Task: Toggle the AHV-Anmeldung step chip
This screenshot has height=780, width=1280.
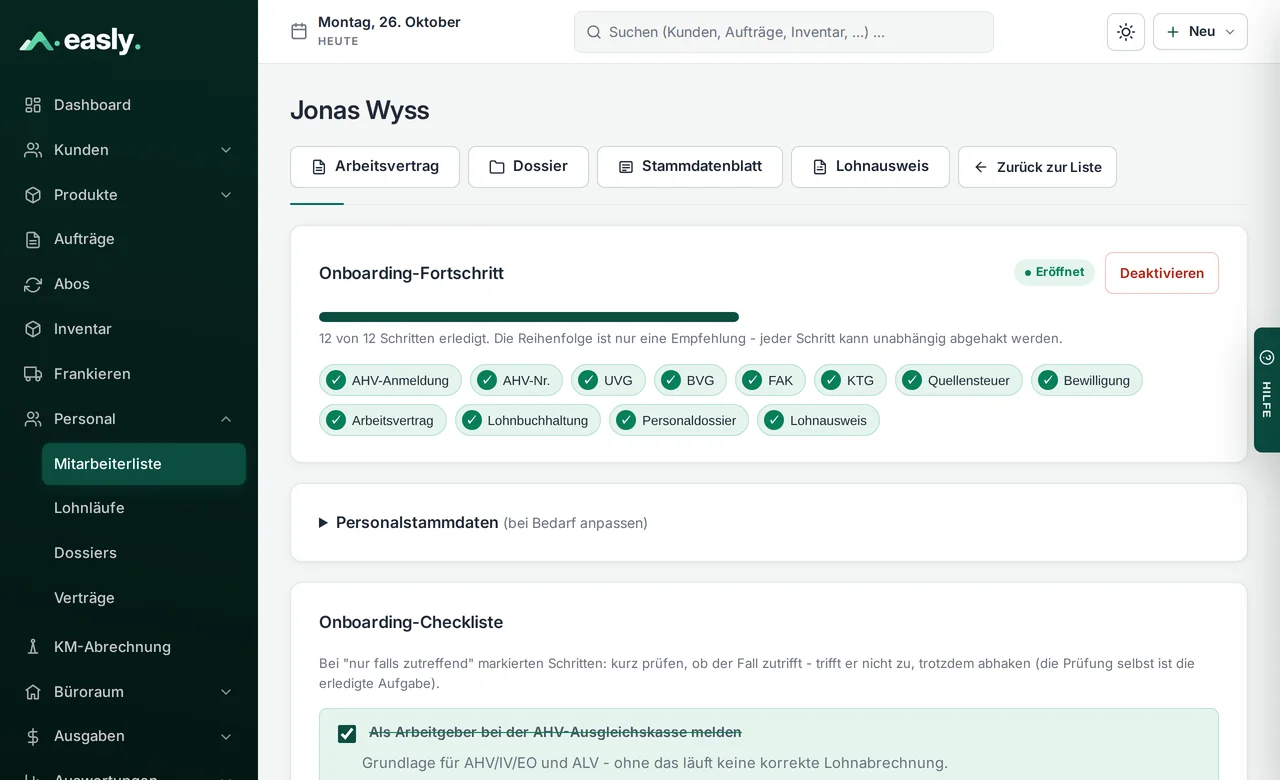Action: 390,380
